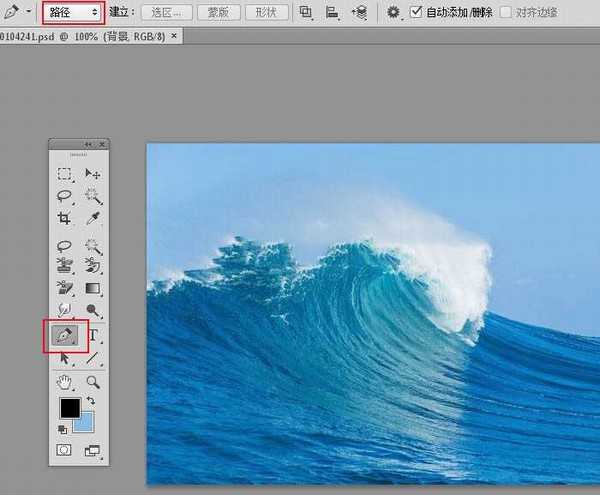The image size is (600, 495).
Task: Activate the Hand tool
Action: point(65,381)
